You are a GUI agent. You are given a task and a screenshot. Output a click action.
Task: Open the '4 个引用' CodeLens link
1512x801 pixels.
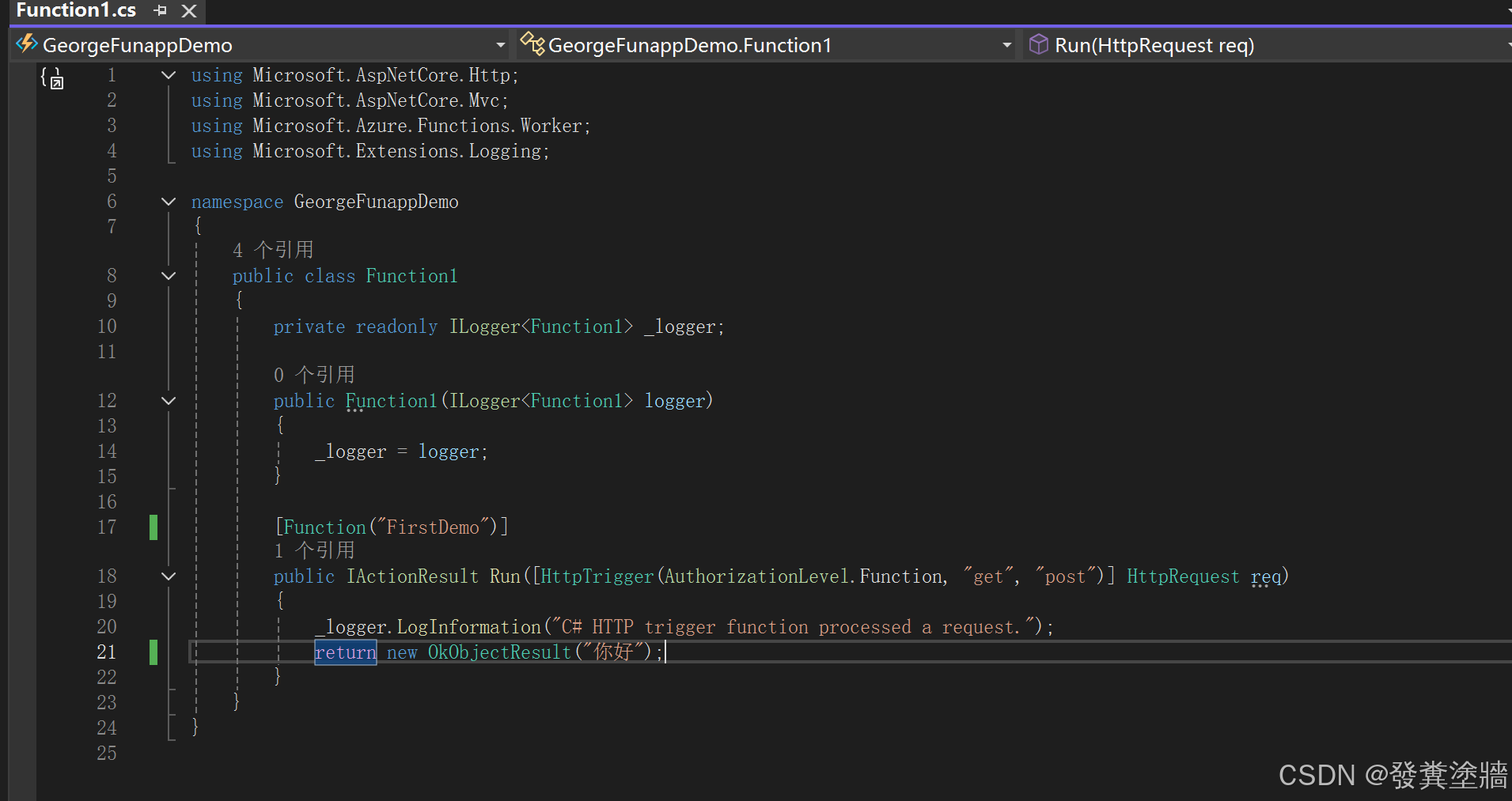click(x=273, y=250)
